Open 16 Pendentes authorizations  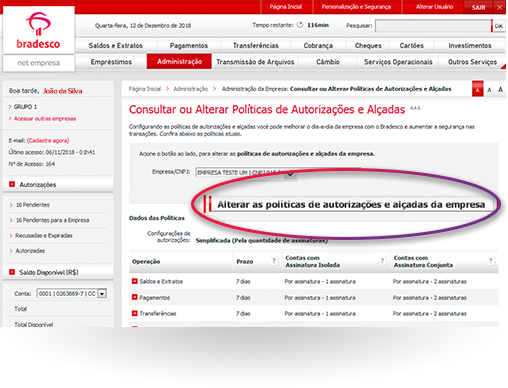[x=33, y=205]
